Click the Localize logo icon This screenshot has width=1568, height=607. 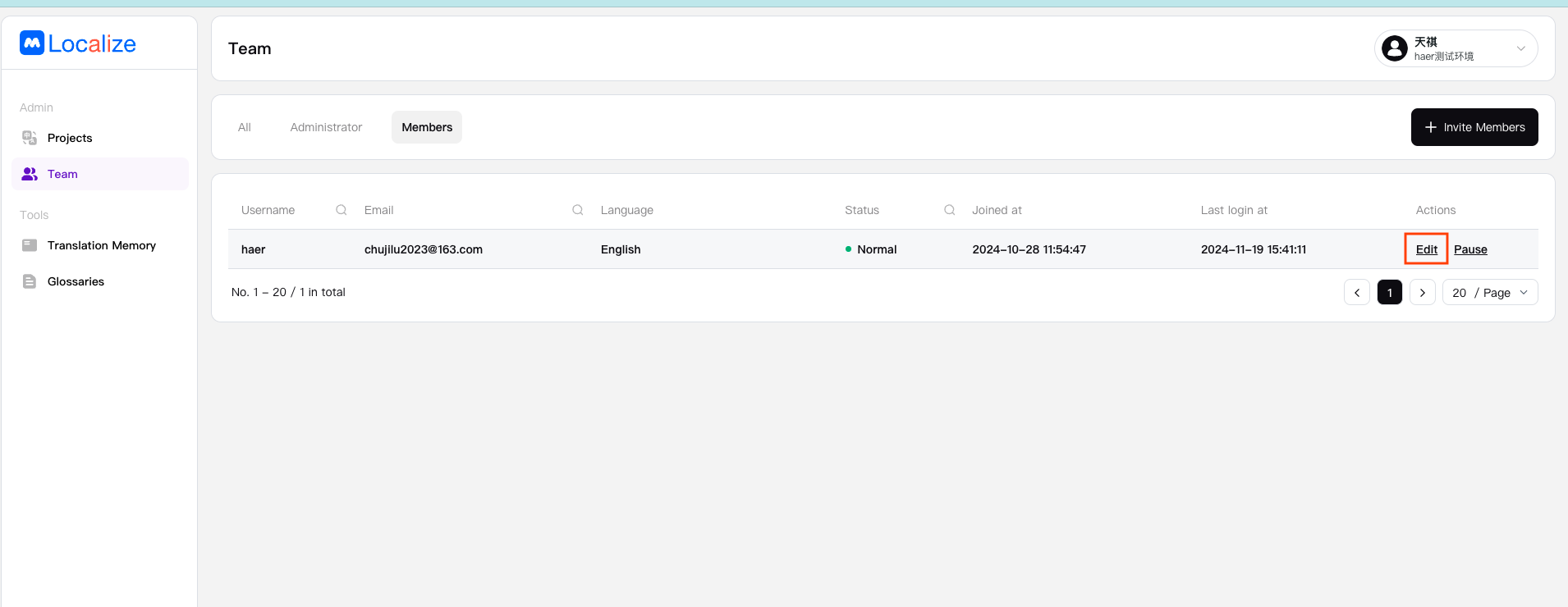[32, 43]
